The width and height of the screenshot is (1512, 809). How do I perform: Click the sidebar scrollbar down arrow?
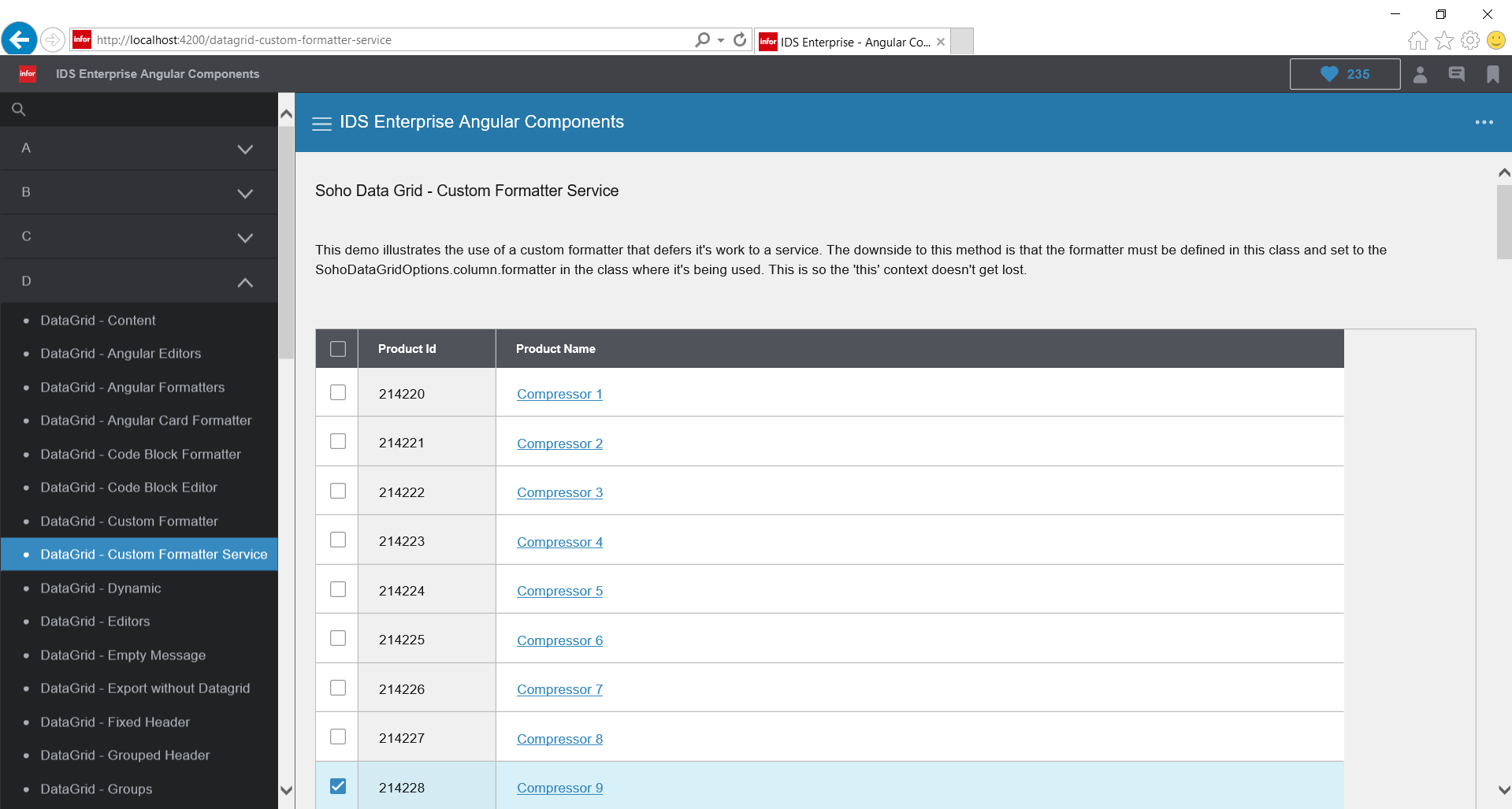tap(287, 790)
